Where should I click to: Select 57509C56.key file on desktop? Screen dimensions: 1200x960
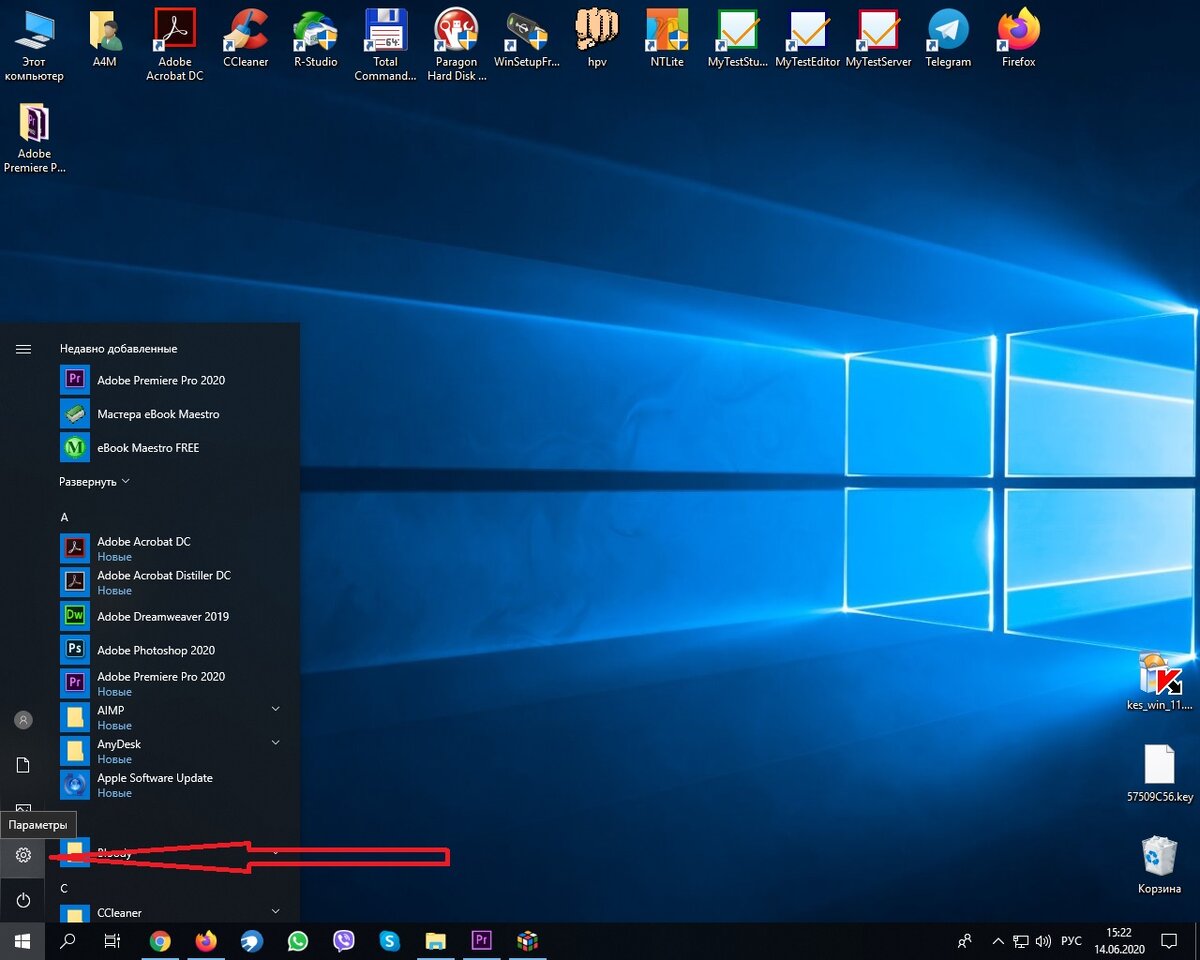[1159, 774]
